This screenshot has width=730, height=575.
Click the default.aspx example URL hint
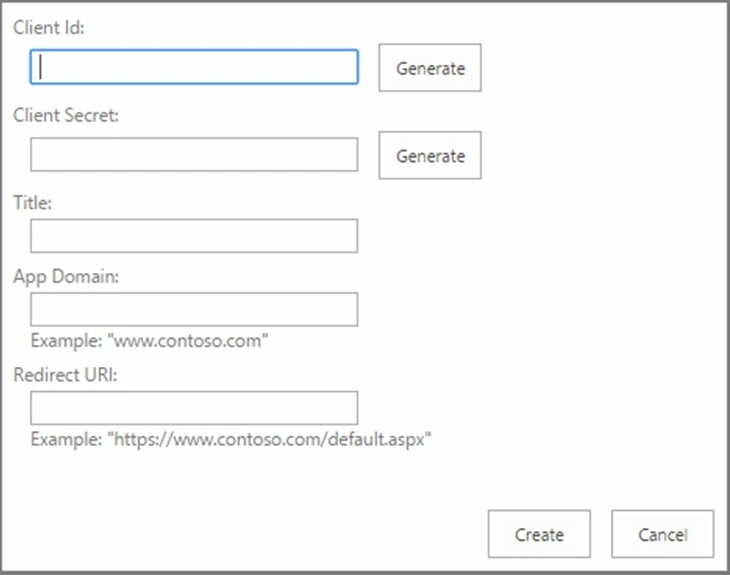pos(231,440)
